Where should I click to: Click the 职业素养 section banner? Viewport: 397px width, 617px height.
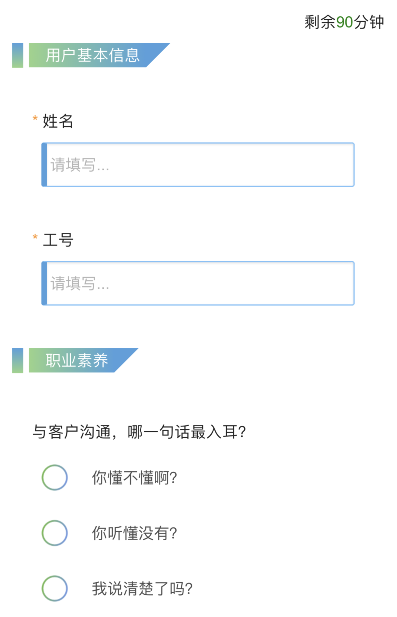tap(83, 360)
